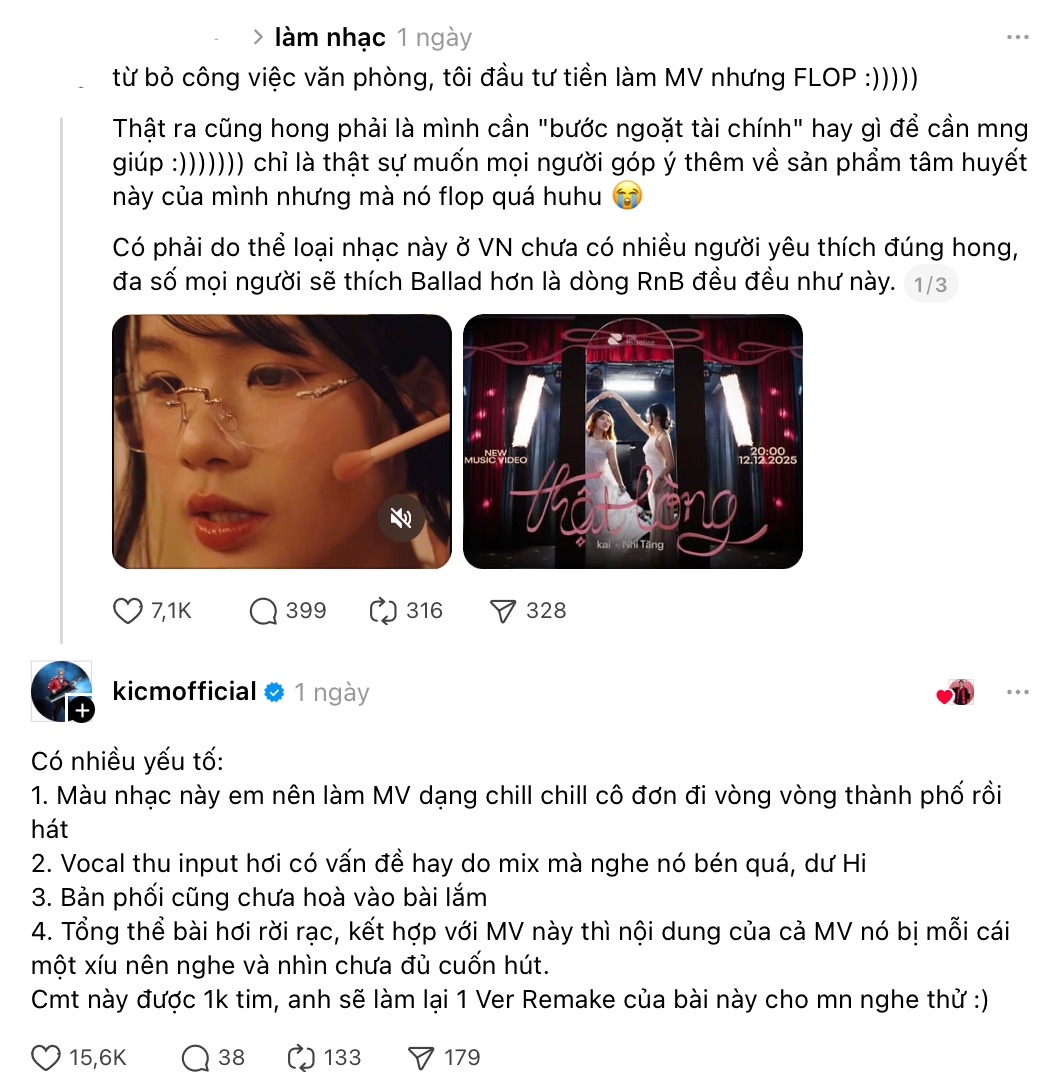Image resolution: width=1060 pixels, height=1074 pixels.
Task: Click the blue verified badge next to kicmofficial
Action: point(275,692)
